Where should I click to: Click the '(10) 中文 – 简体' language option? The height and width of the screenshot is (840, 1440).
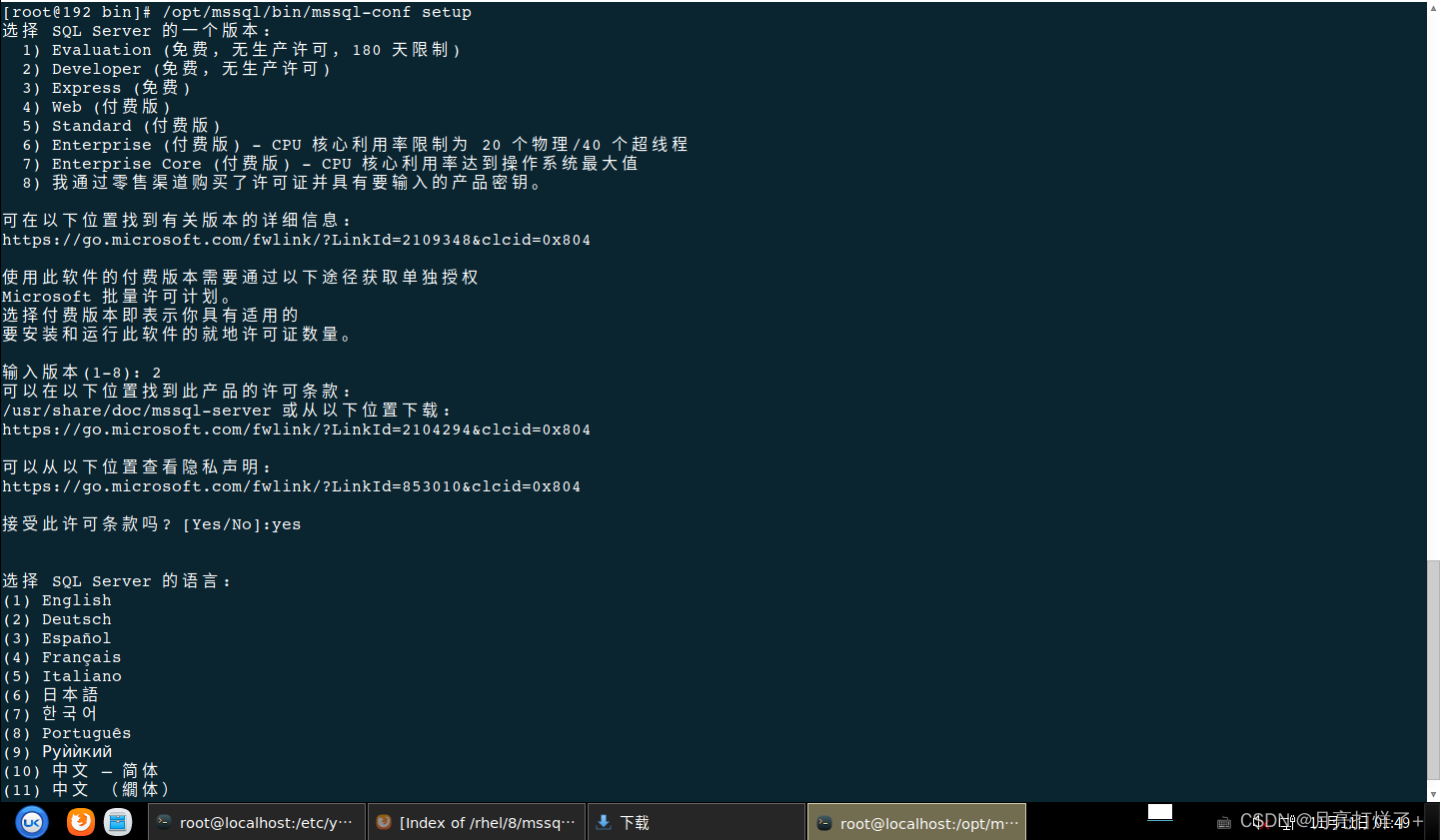80,771
